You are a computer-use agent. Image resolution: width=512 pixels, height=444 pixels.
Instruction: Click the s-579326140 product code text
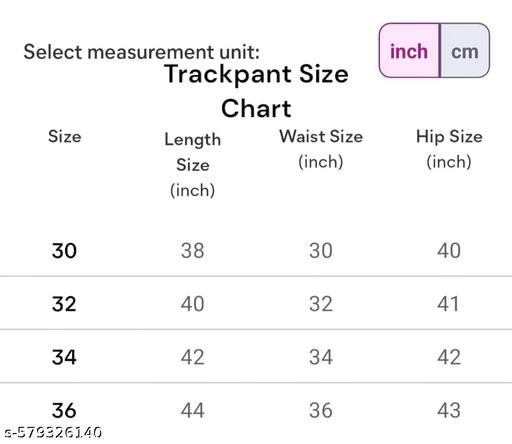53,432
